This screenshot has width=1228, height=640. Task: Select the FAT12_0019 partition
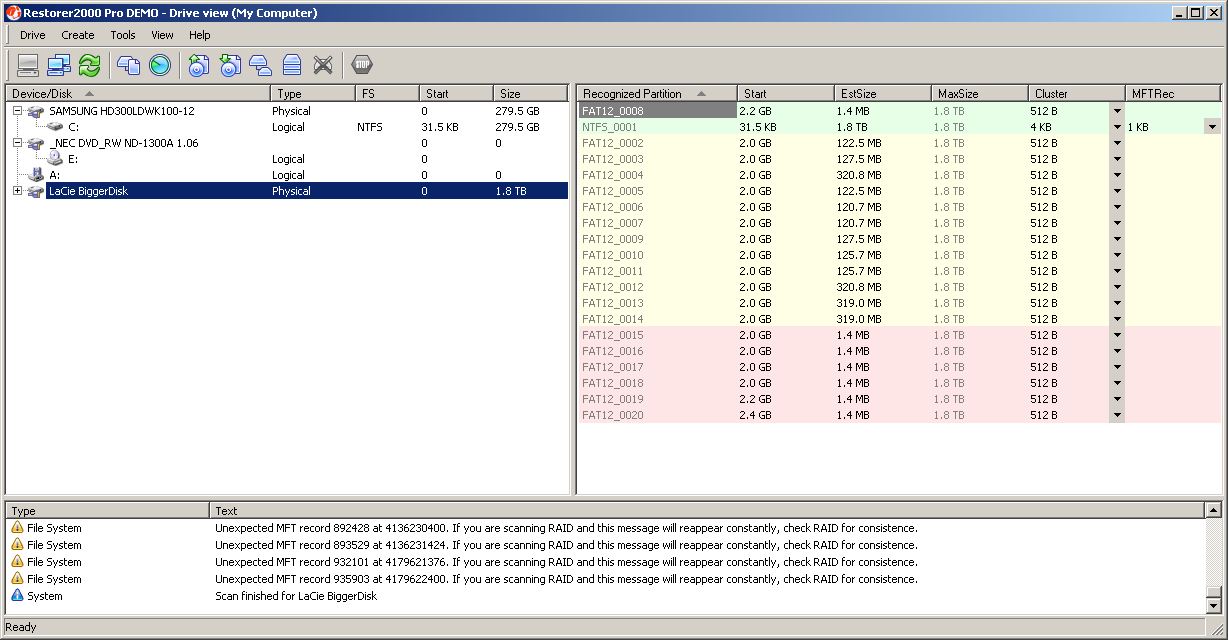(x=612, y=399)
